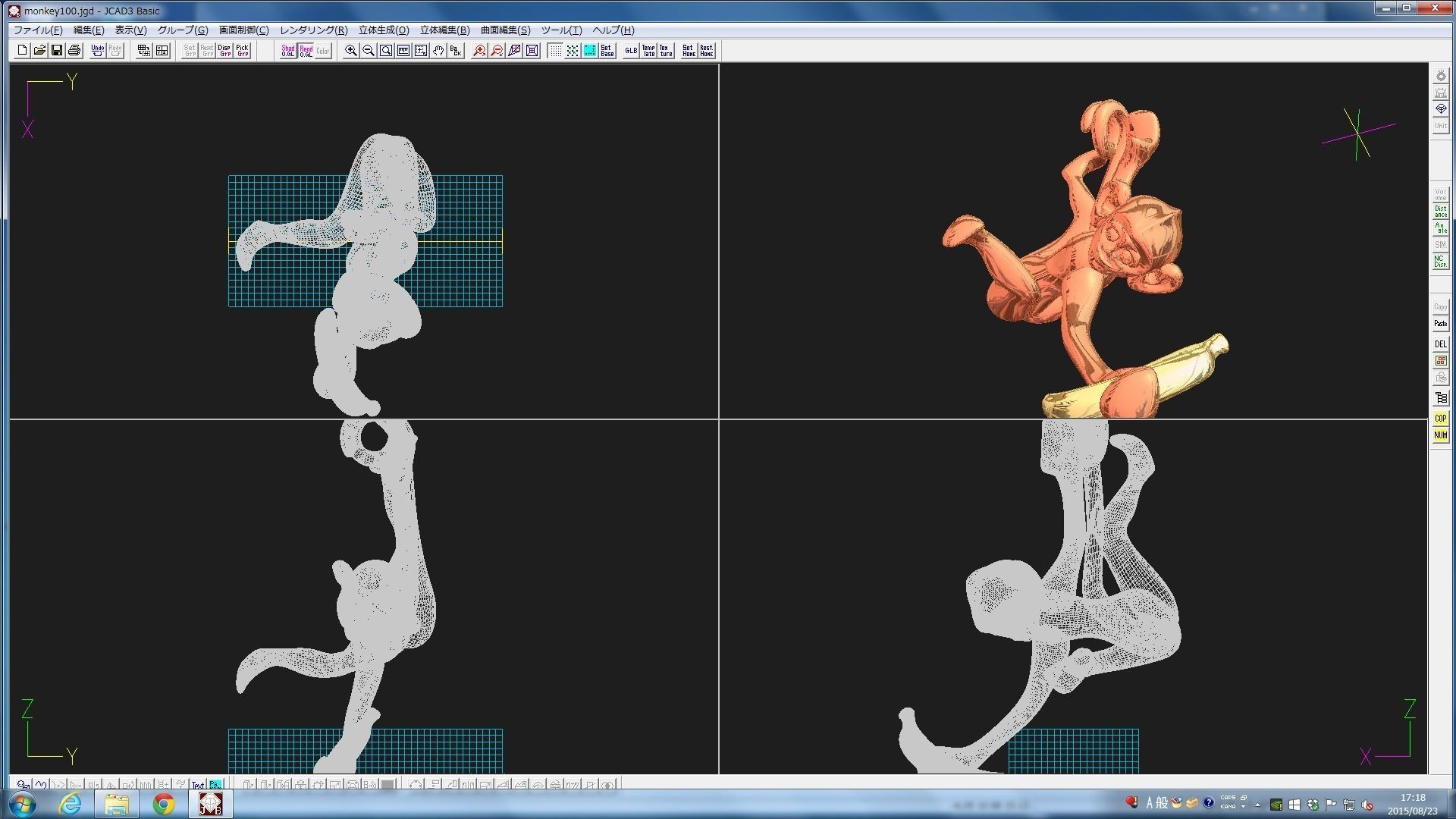Click the fit-all view icon
1456x819 pixels.
[532, 51]
